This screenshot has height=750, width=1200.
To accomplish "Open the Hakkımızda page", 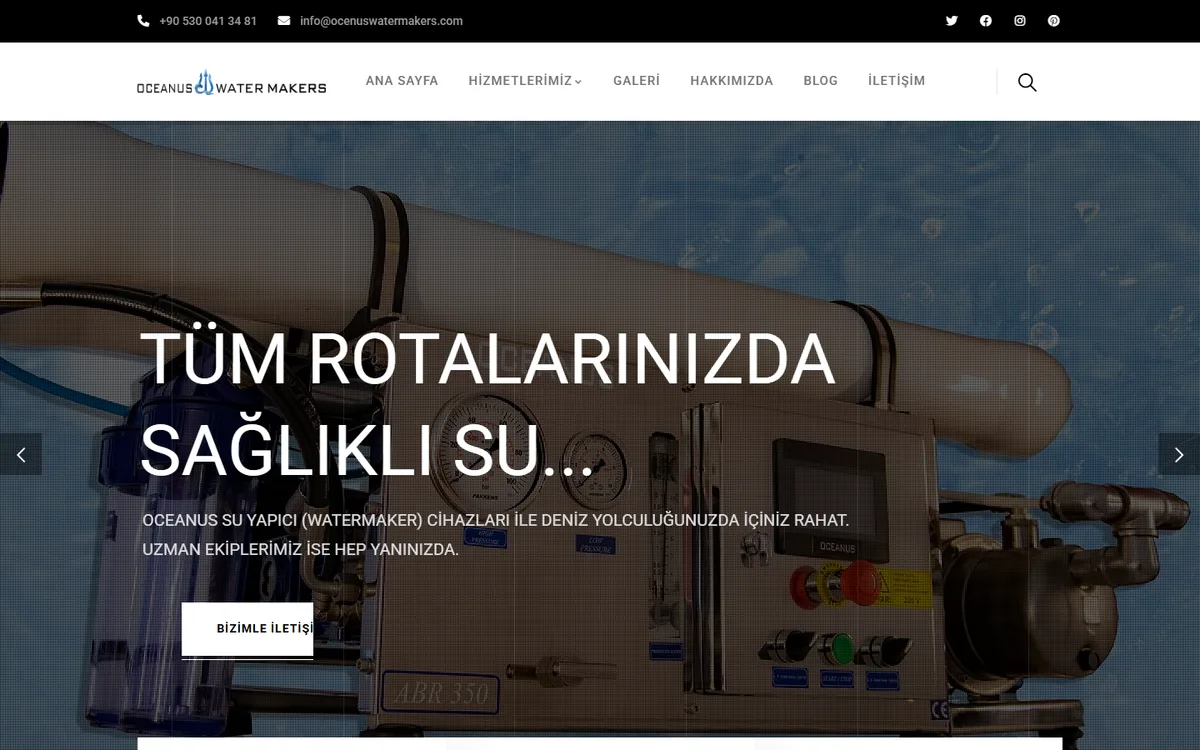I will pos(731,81).
